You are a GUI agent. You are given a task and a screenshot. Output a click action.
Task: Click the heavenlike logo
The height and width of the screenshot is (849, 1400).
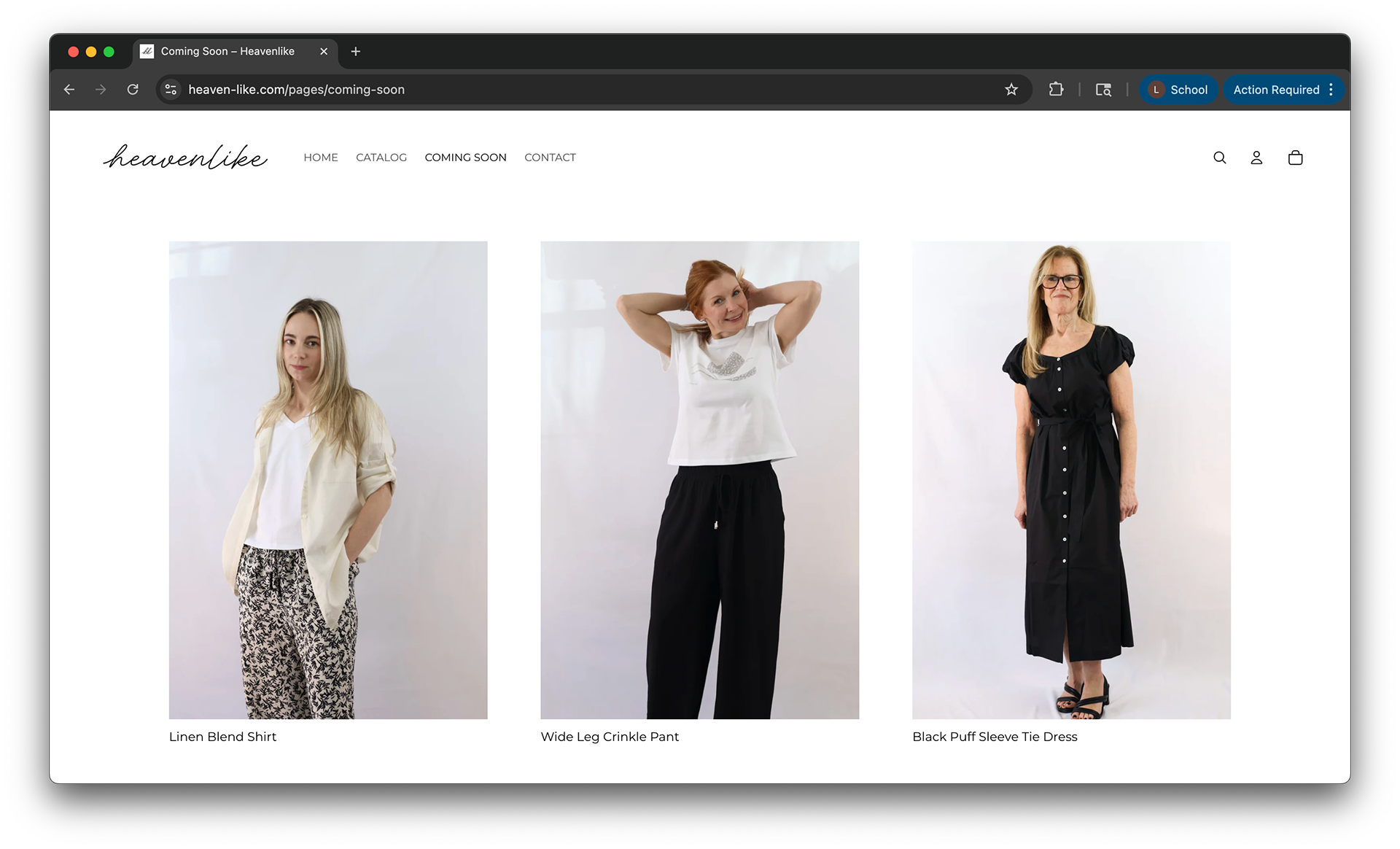click(x=185, y=158)
